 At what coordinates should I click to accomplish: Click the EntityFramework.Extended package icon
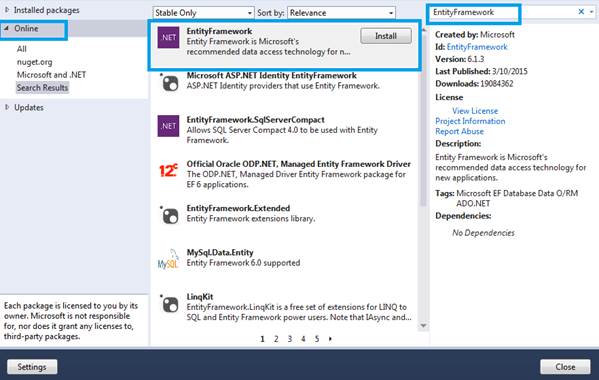click(x=170, y=215)
